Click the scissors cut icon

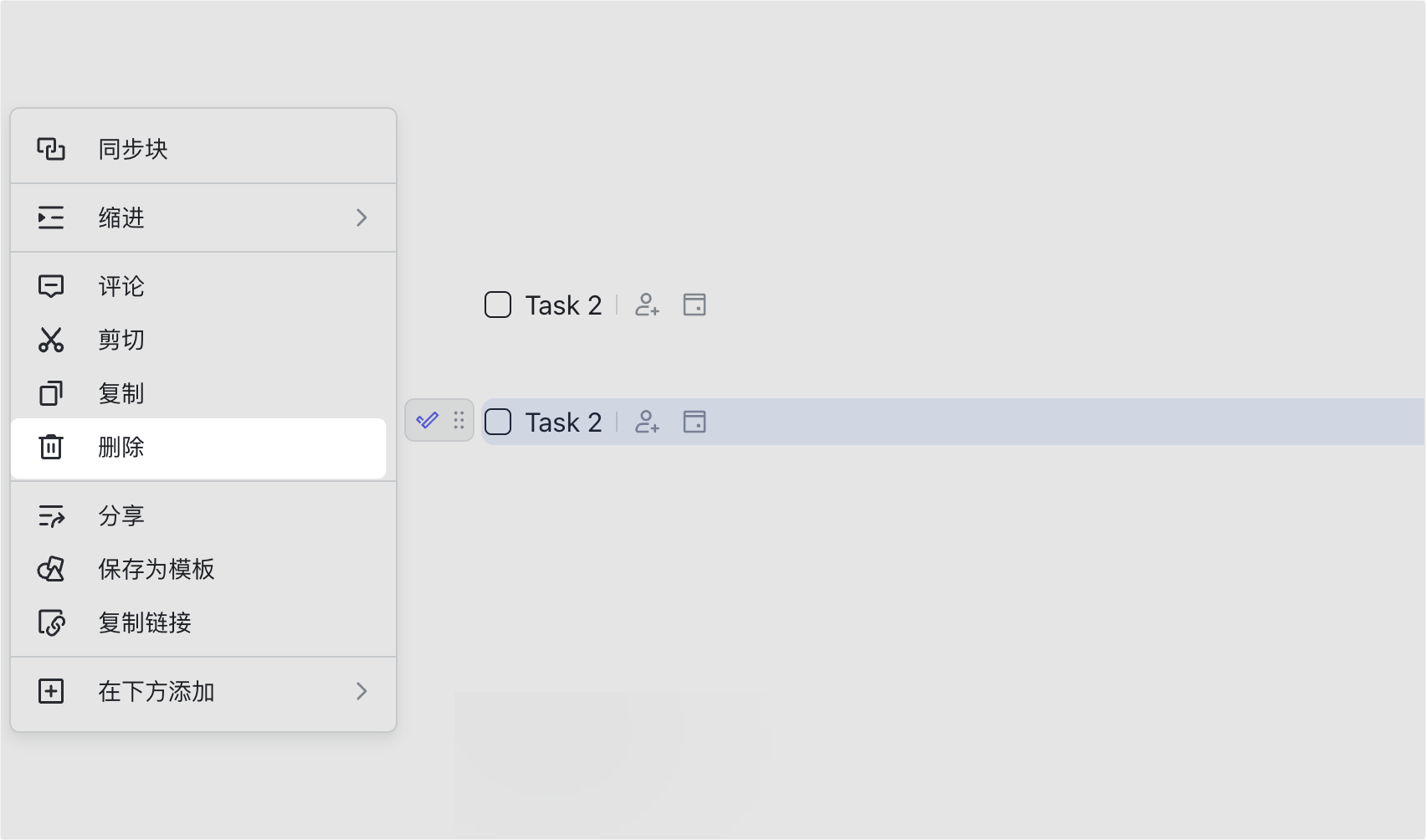51,340
